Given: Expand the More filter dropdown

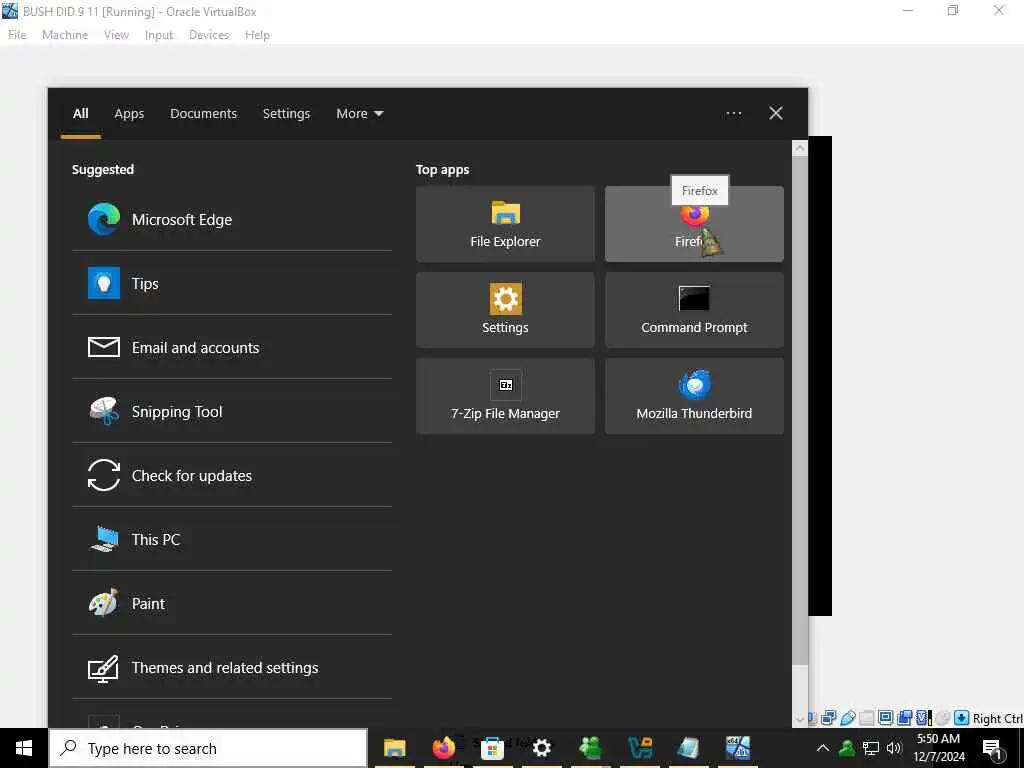Looking at the screenshot, I should (x=360, y=114).
